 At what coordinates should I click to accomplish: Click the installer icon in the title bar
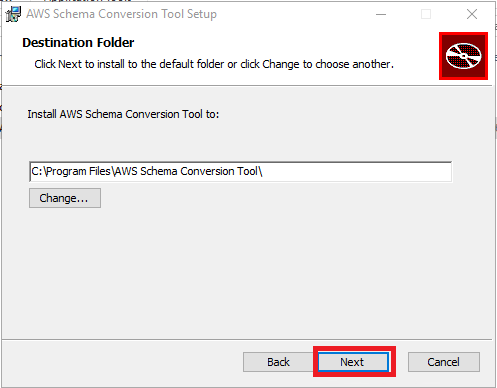point(13,14)
